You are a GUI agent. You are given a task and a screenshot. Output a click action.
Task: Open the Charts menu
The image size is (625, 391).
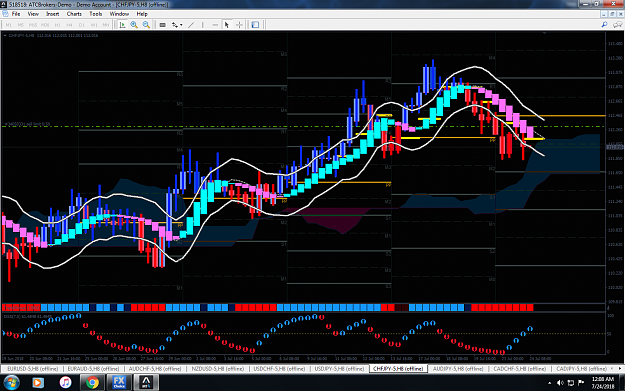pos(74,14)
